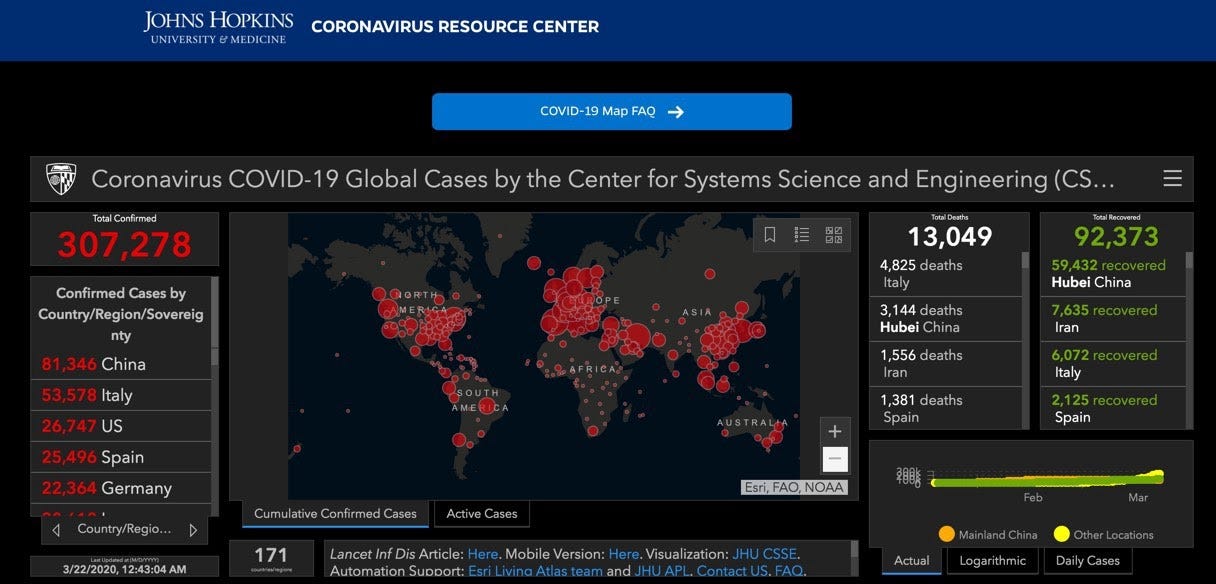Select Italy in the confirmed cases list

121,394
